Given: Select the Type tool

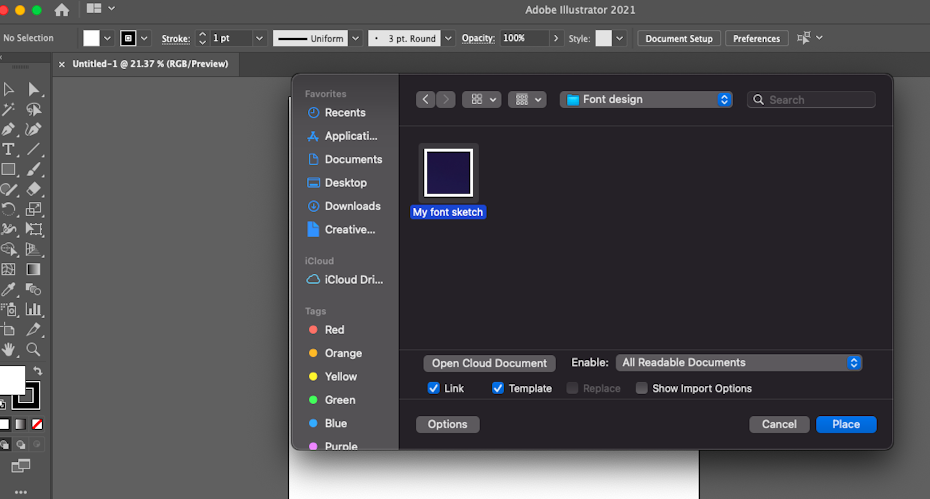Looking at the screenshot, I should point(8,149).
